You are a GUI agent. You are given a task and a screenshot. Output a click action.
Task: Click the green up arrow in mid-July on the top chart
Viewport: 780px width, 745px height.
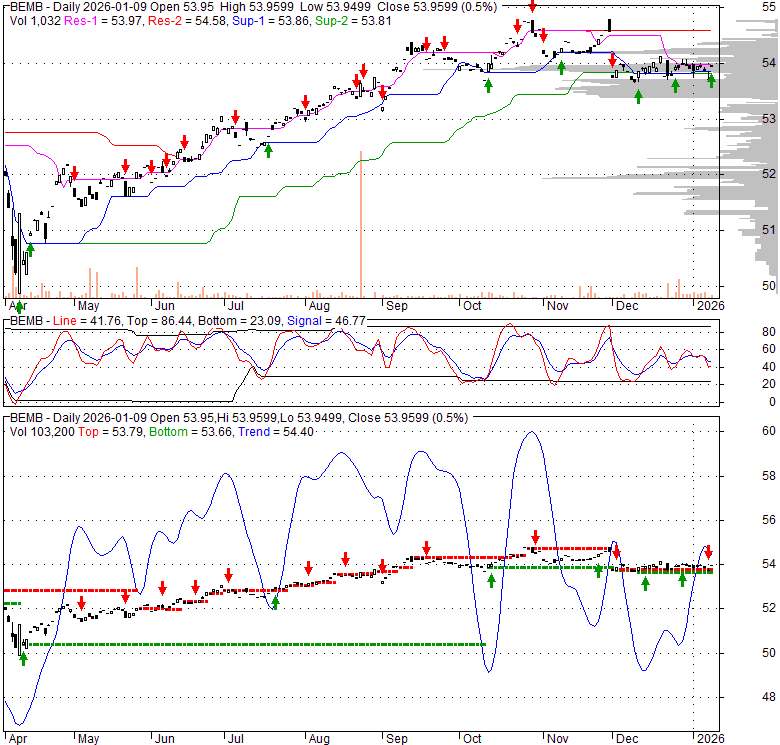pos(267,150)
